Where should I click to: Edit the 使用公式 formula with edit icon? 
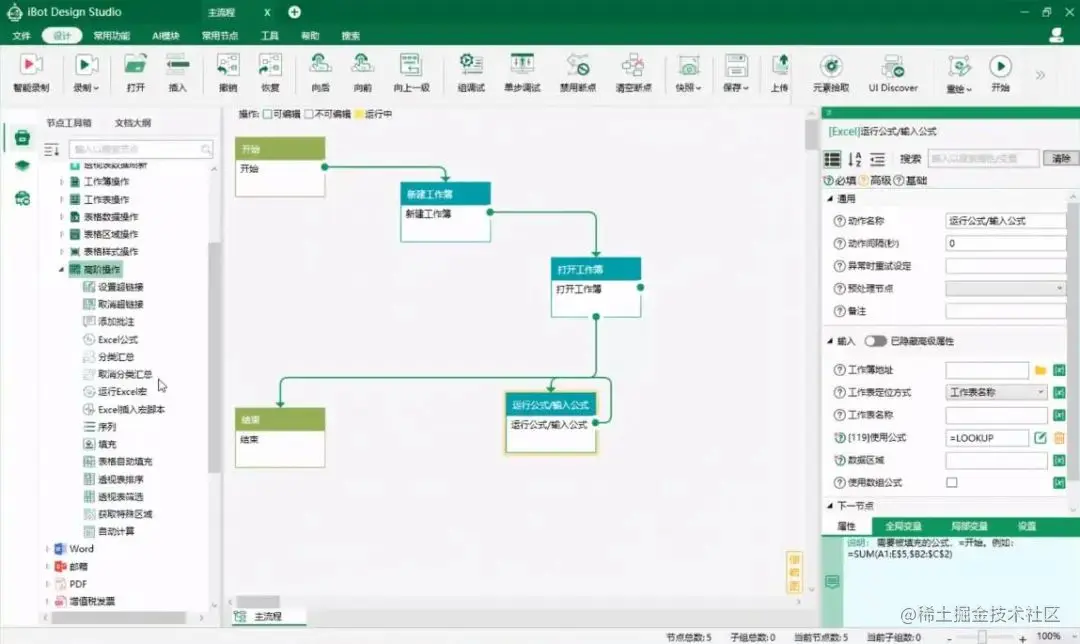click(1040, 437)
